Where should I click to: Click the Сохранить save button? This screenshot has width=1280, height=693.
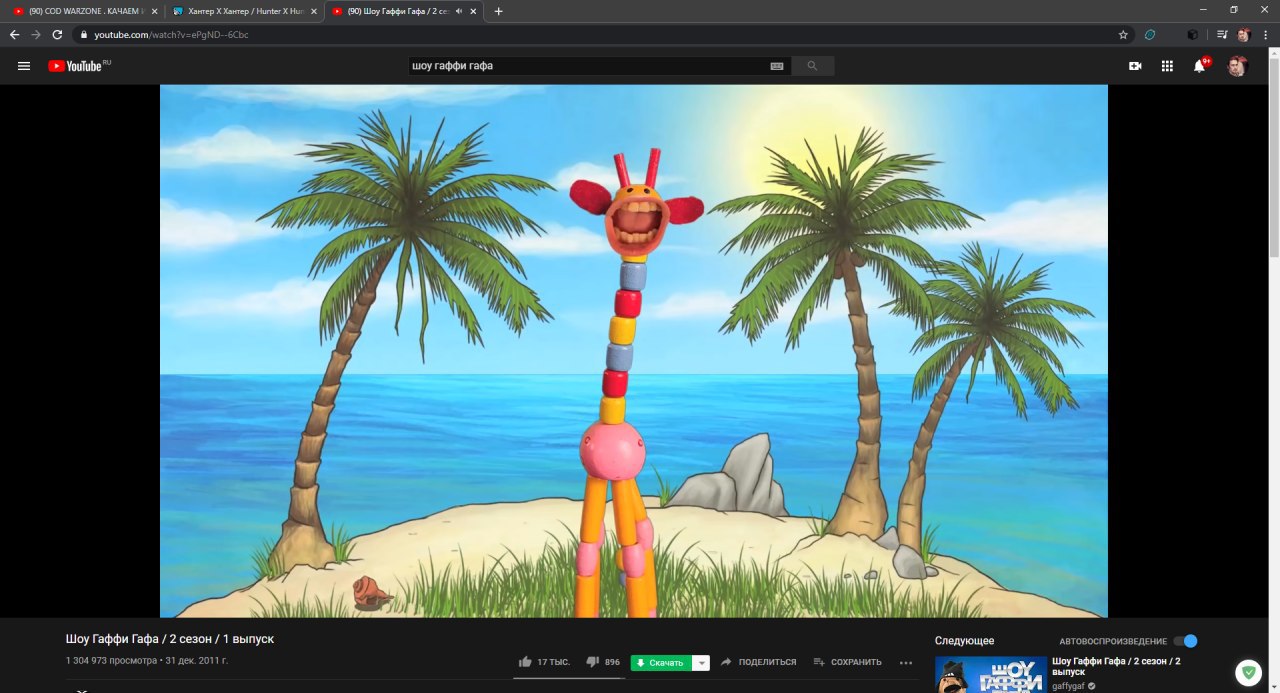[847, 662]
